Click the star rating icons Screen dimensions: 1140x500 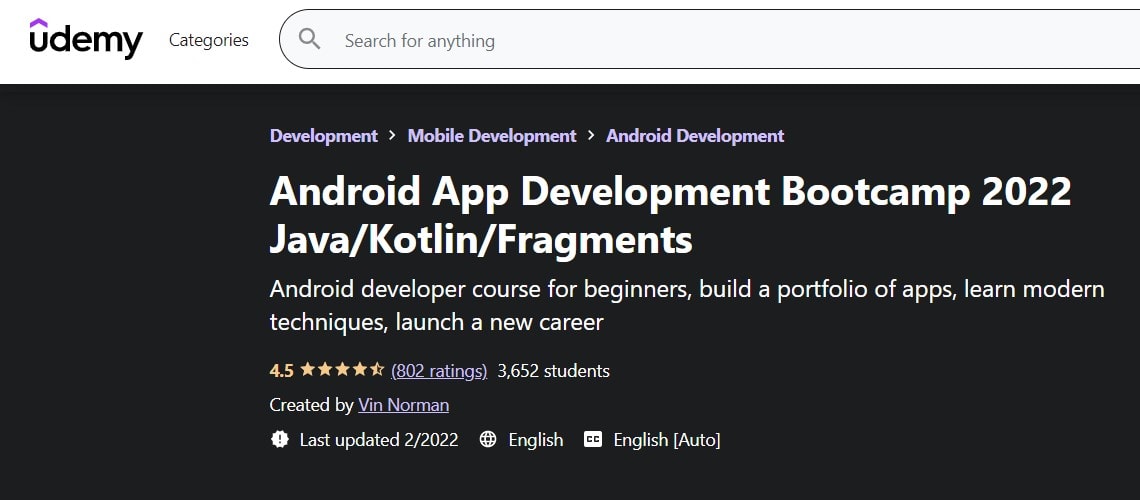[342, 370]
